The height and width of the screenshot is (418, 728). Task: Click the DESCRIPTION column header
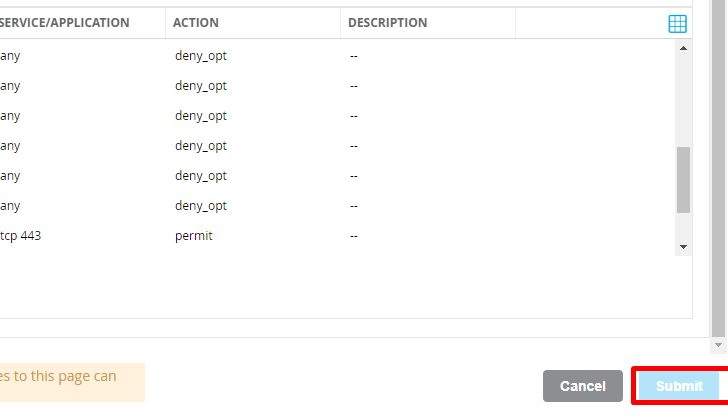pos(387,22)
